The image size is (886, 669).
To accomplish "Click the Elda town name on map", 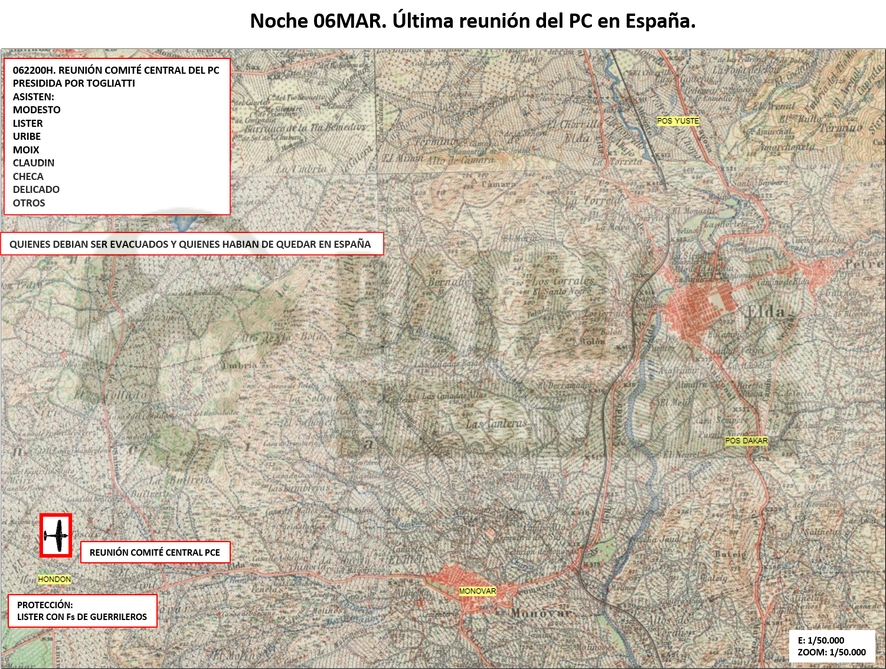I will [766, 312].
